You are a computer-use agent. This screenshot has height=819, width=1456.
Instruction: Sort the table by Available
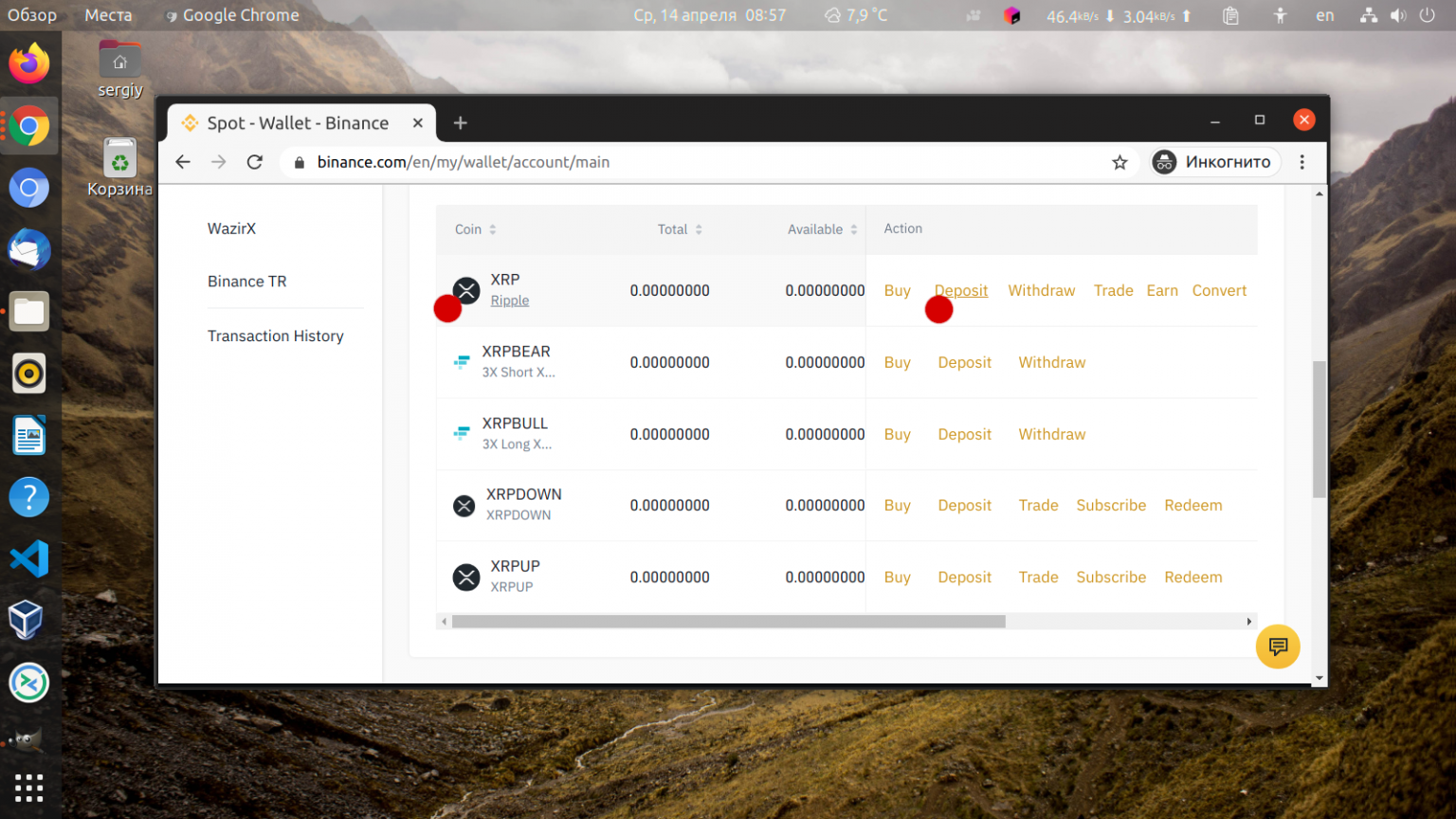pos(823,229)
